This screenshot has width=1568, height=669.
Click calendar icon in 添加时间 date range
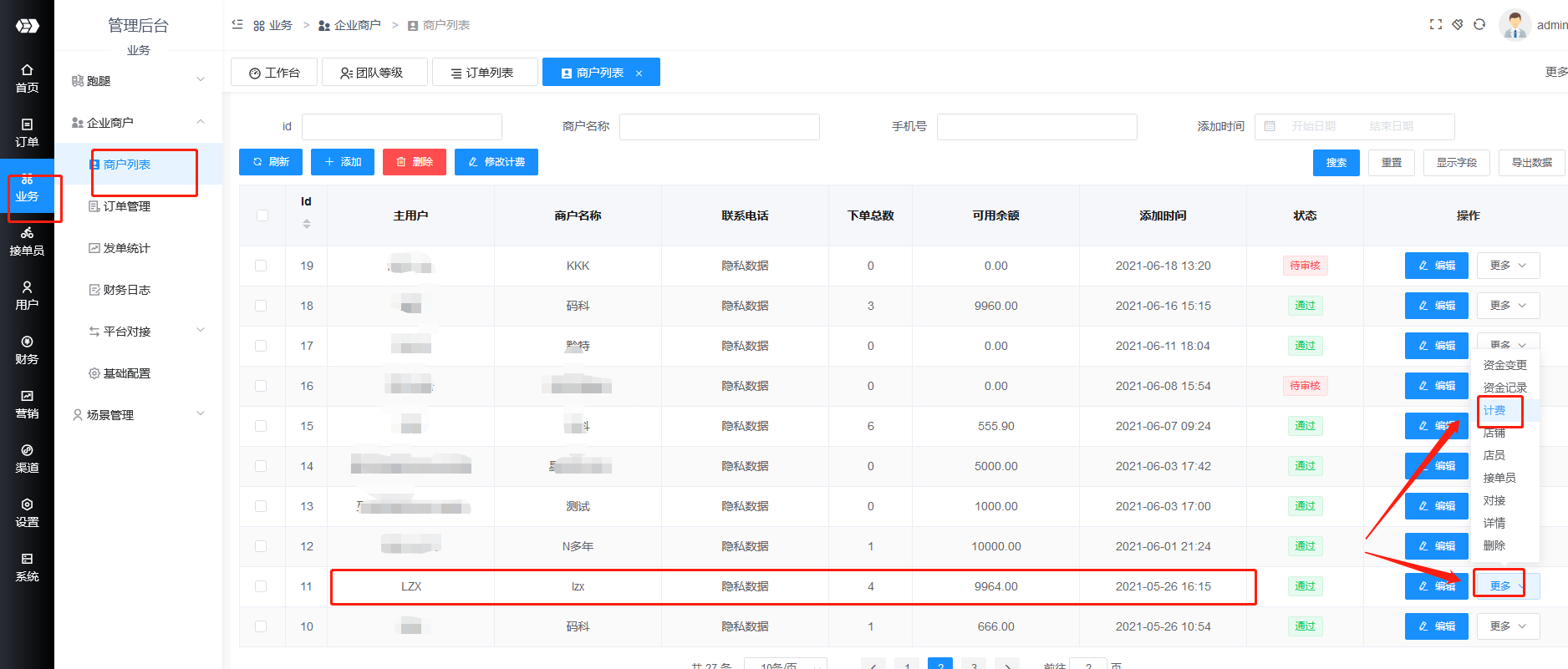click(x=1270, y=126)
